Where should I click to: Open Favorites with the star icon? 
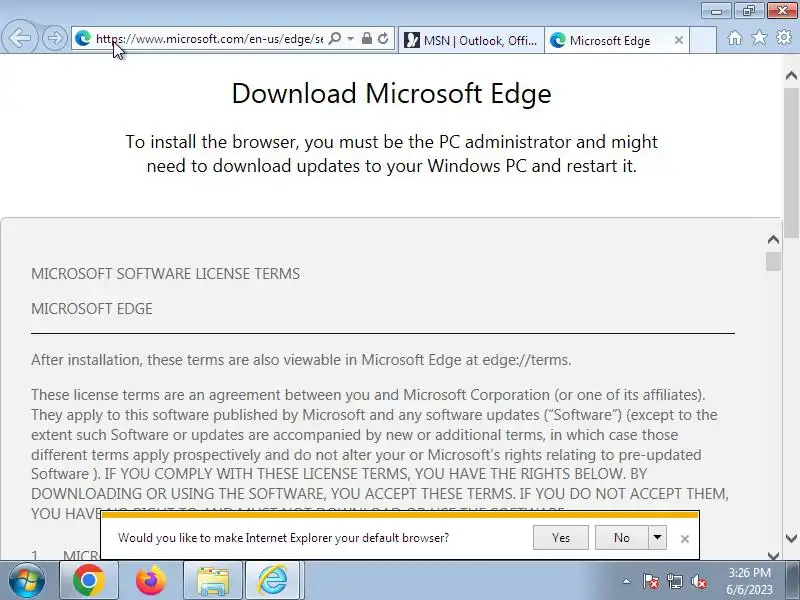coord(759,37)
